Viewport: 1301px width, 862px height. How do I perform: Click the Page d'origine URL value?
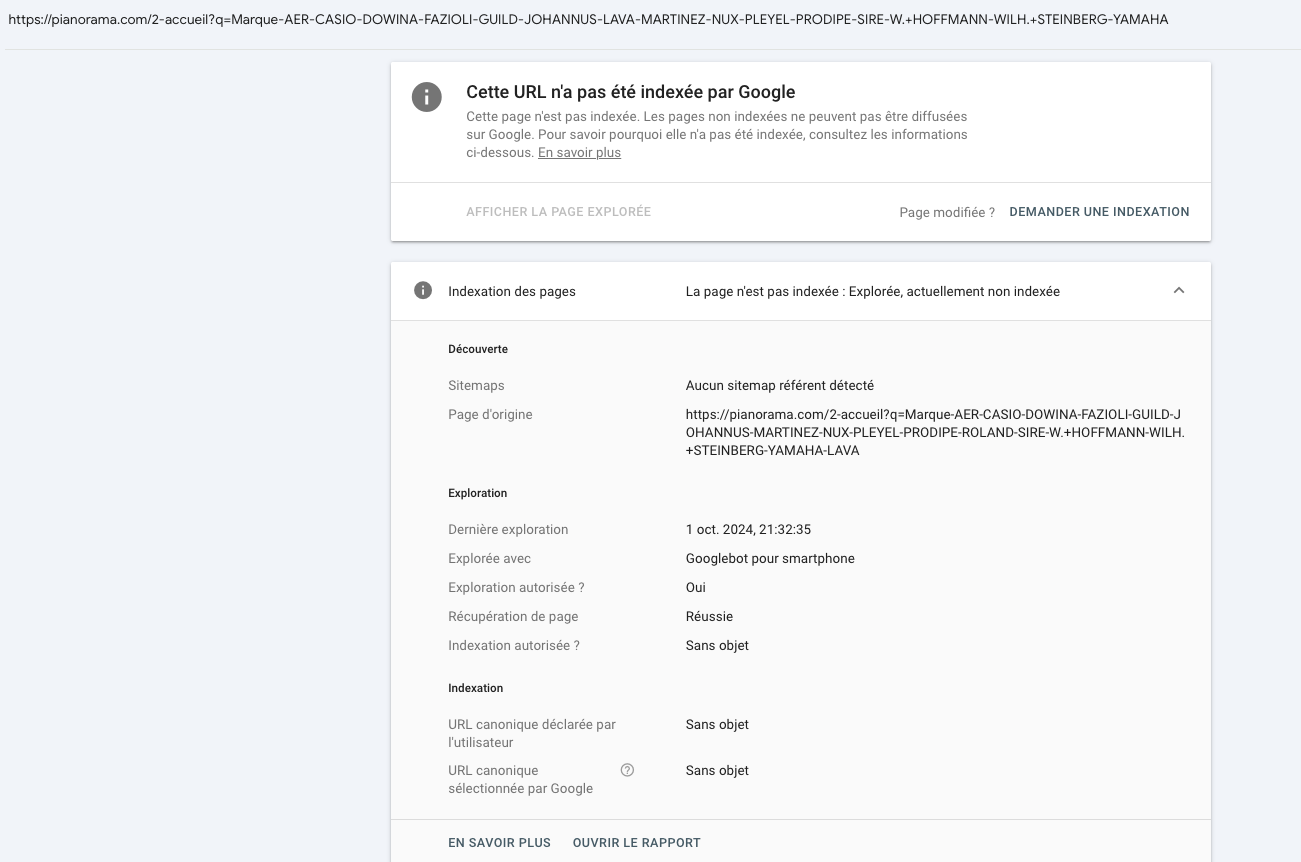(935, 432)
